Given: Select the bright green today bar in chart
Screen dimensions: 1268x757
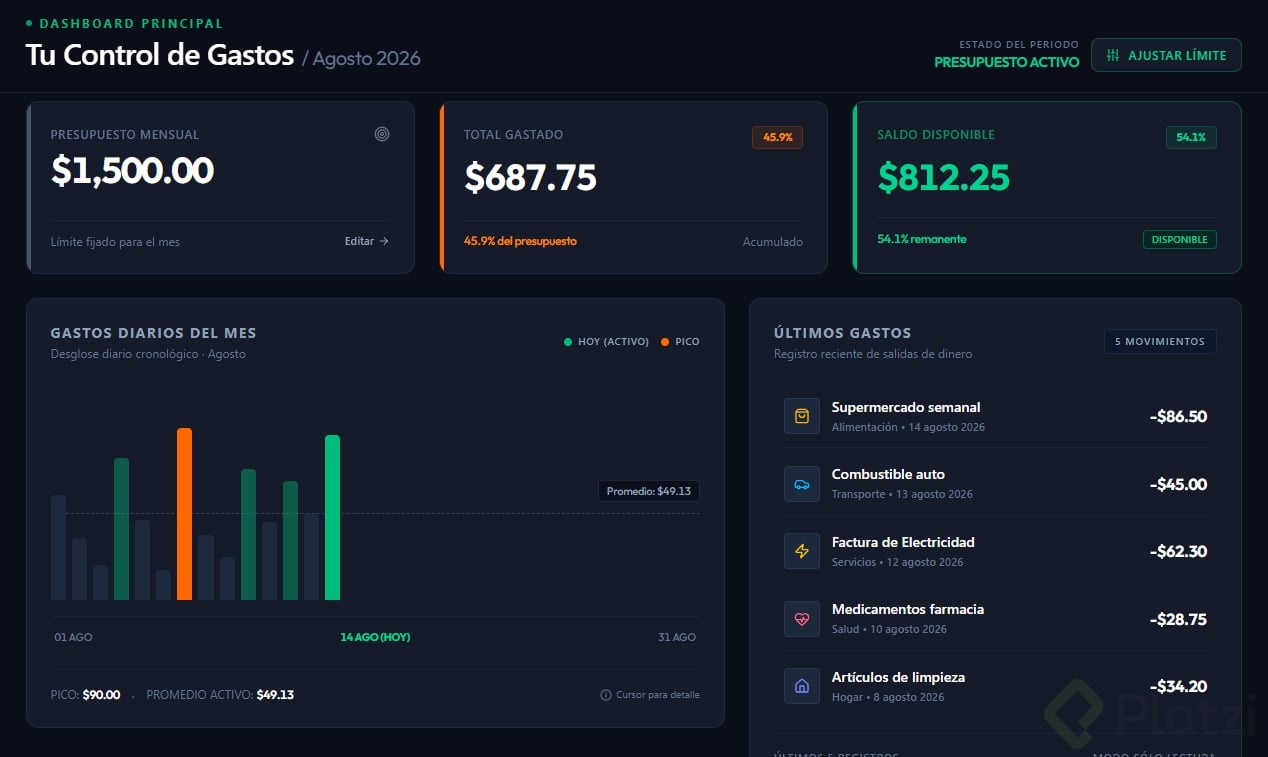Looking at the screenshot, I should 332,517.
